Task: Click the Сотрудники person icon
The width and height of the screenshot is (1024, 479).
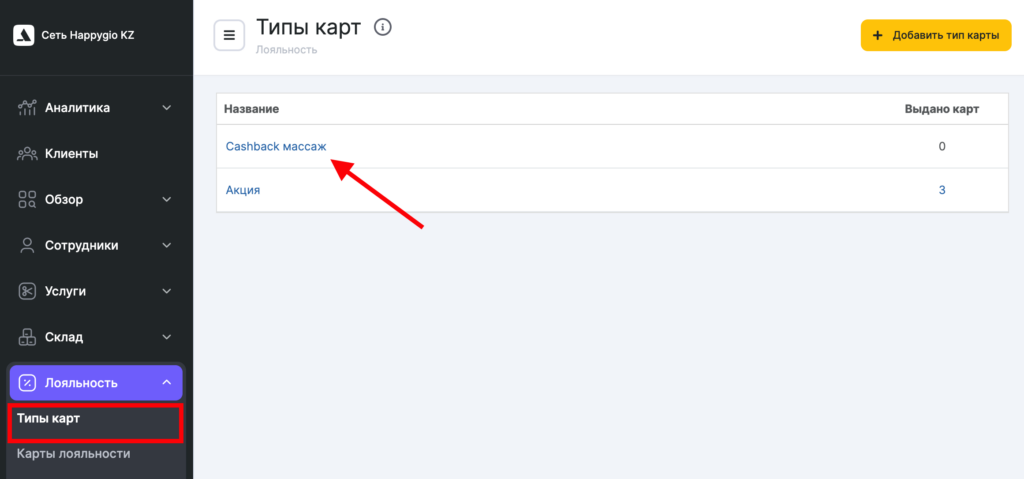Action: tap(28, 245)
